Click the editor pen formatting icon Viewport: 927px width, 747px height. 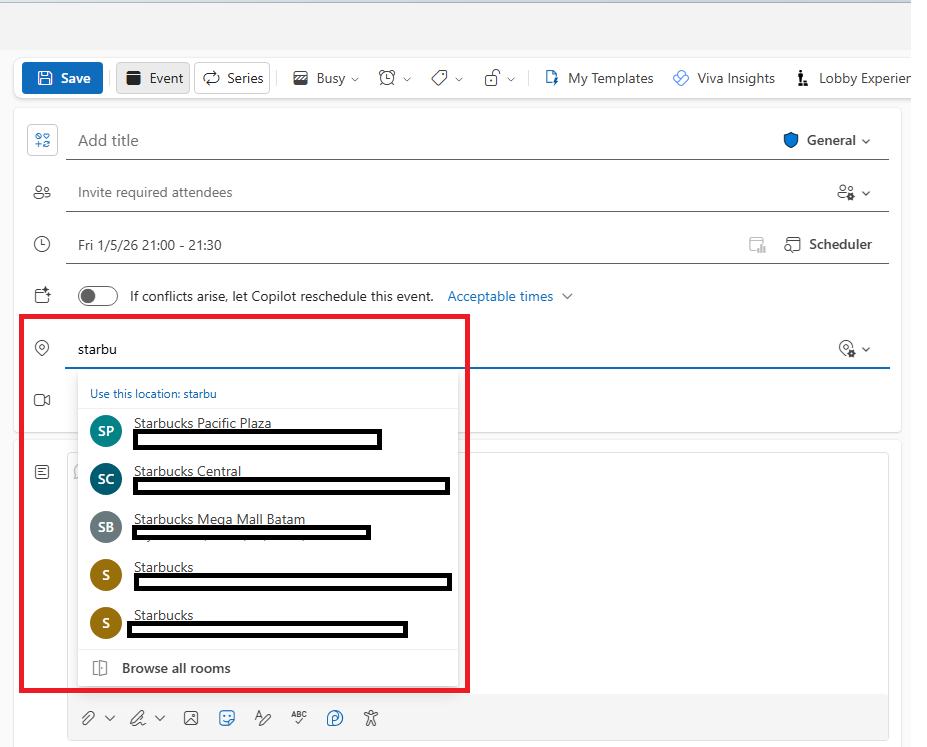[262, 718]
